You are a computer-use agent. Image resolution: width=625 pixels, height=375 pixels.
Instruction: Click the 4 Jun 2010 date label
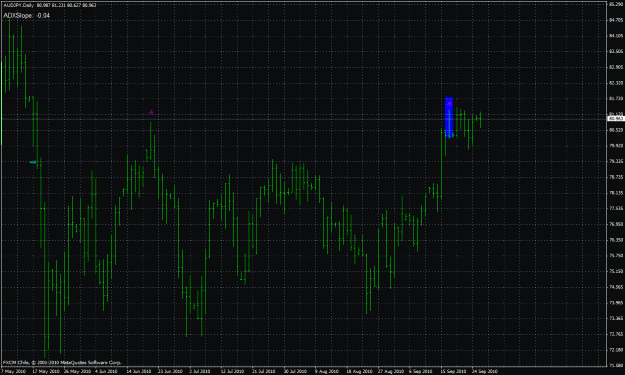click(x=106, y=371)
